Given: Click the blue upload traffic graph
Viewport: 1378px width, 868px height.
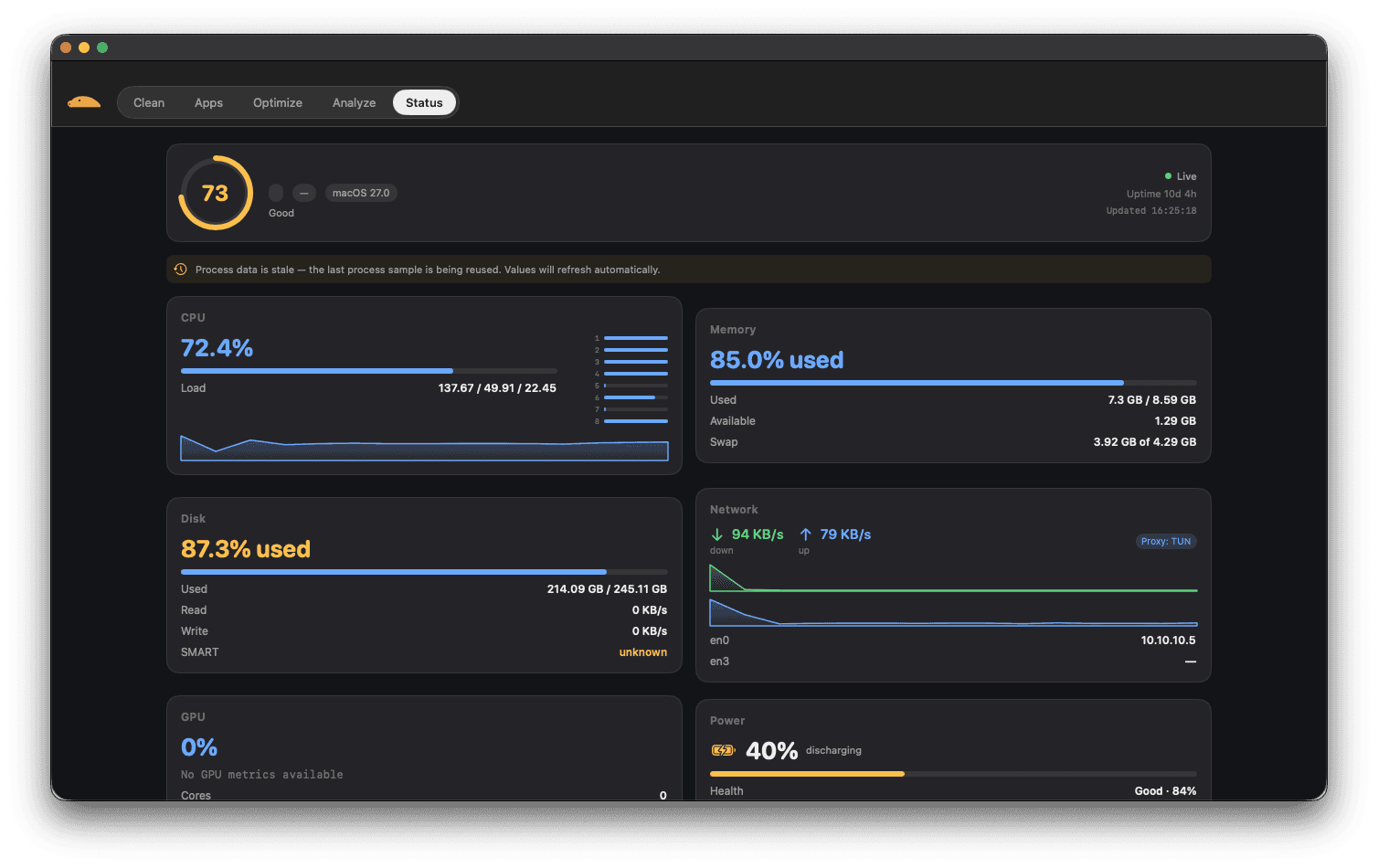Looking at the screenshot, I should (953, 612).
